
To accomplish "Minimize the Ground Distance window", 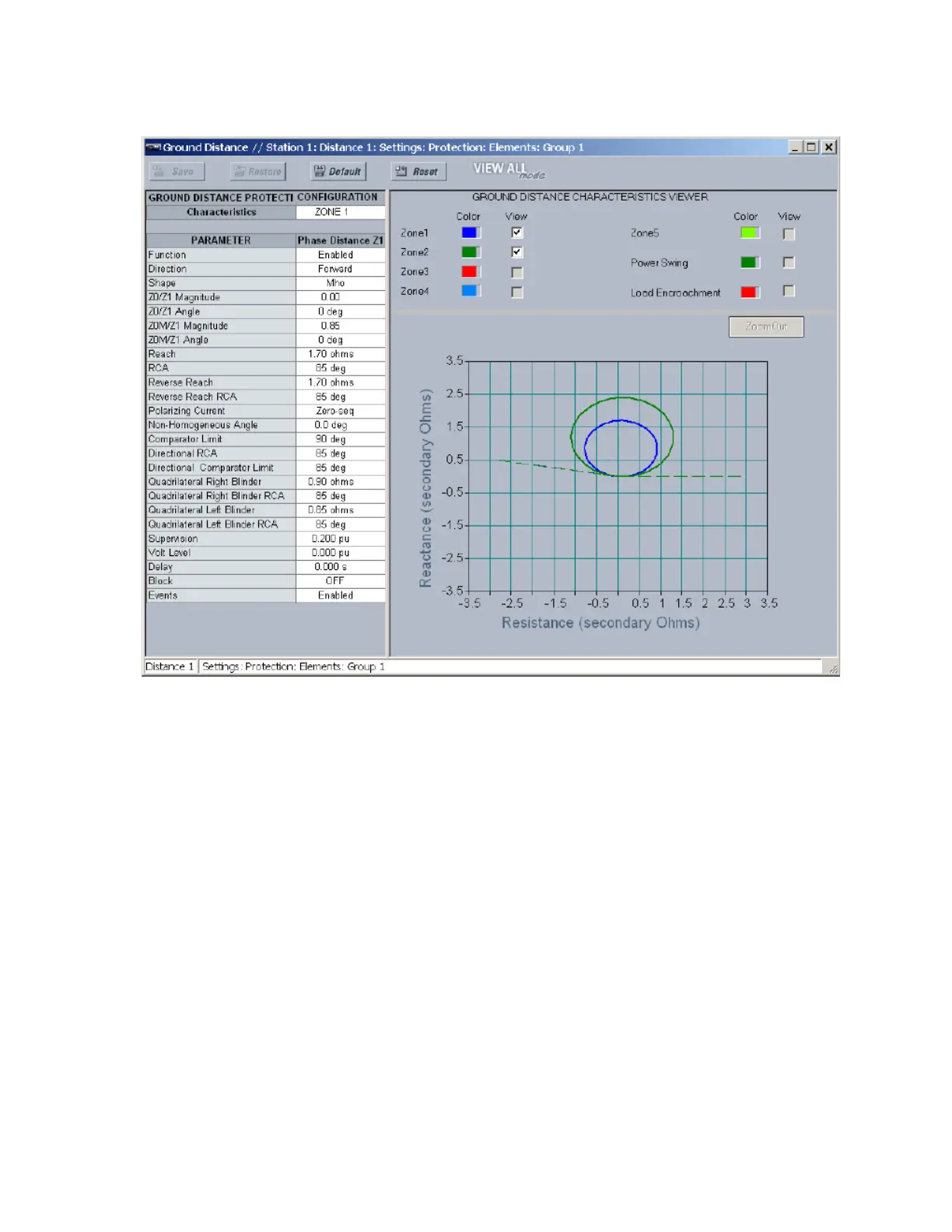I will click(x=796, y=147).
